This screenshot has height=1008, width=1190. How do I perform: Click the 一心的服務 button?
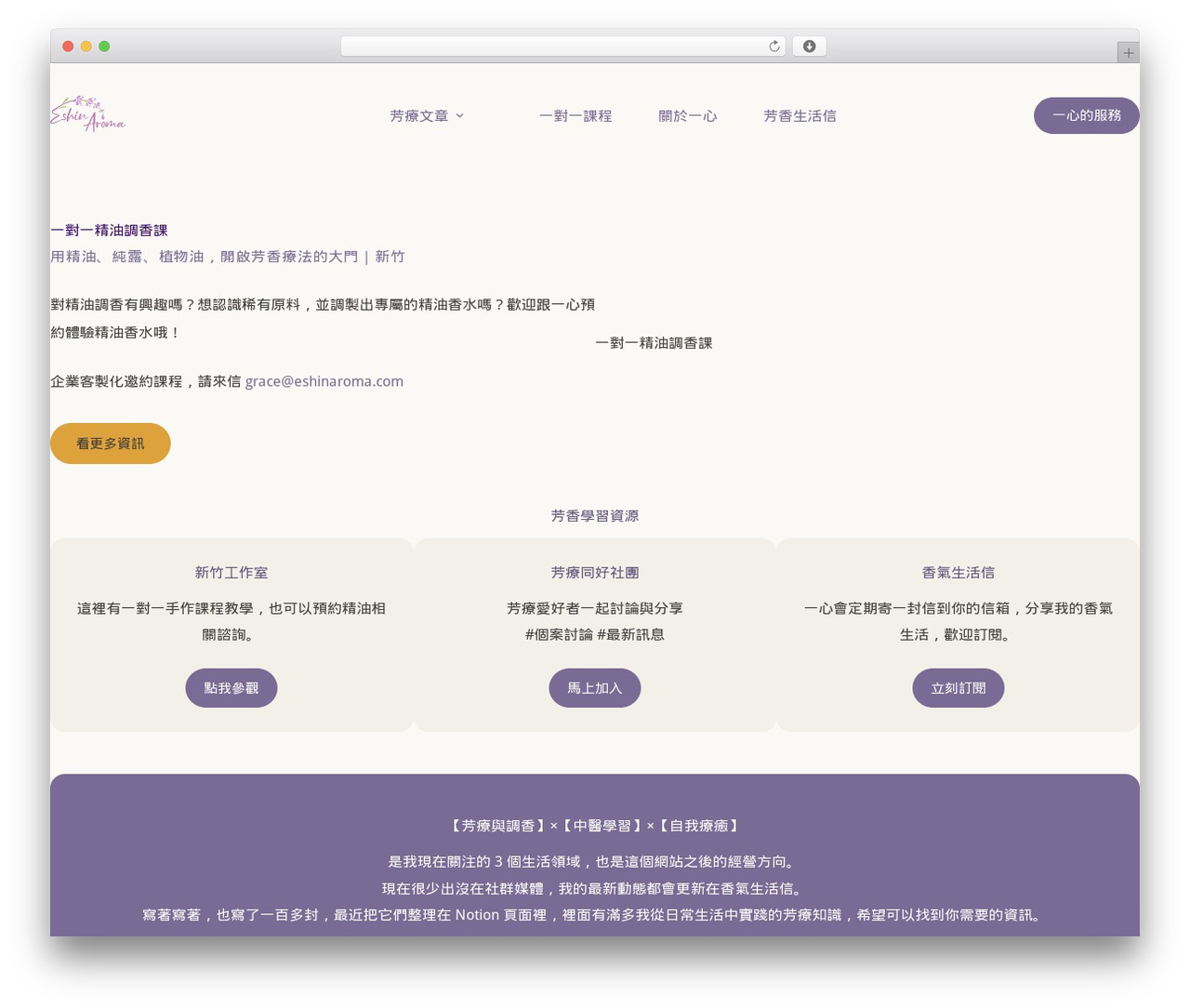(x=1086, y=115)
